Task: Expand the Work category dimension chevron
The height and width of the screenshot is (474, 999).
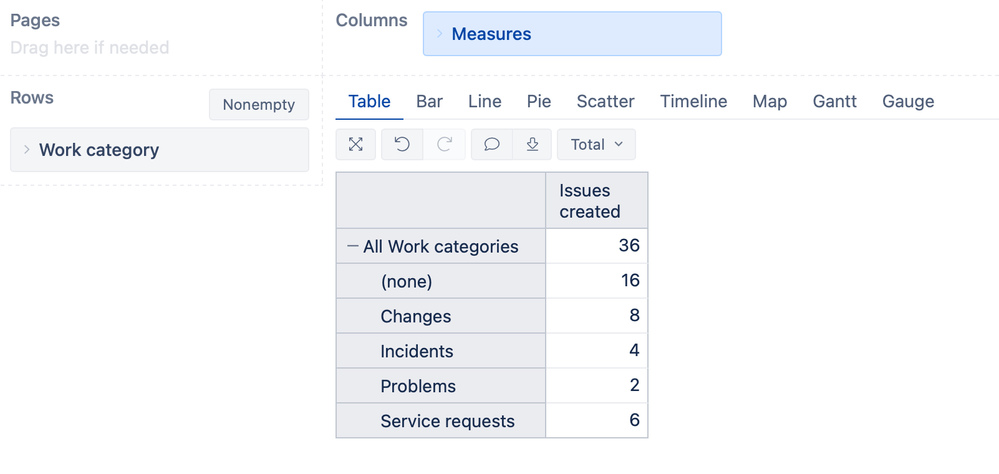Action: 27,150
